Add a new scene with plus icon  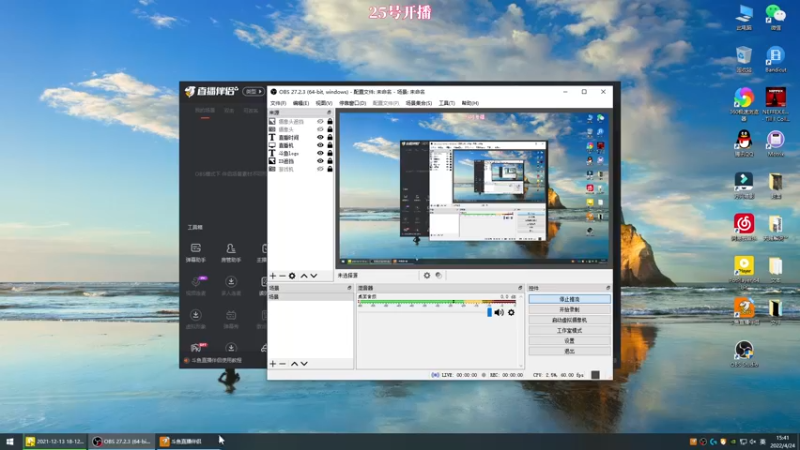[273, 364]
